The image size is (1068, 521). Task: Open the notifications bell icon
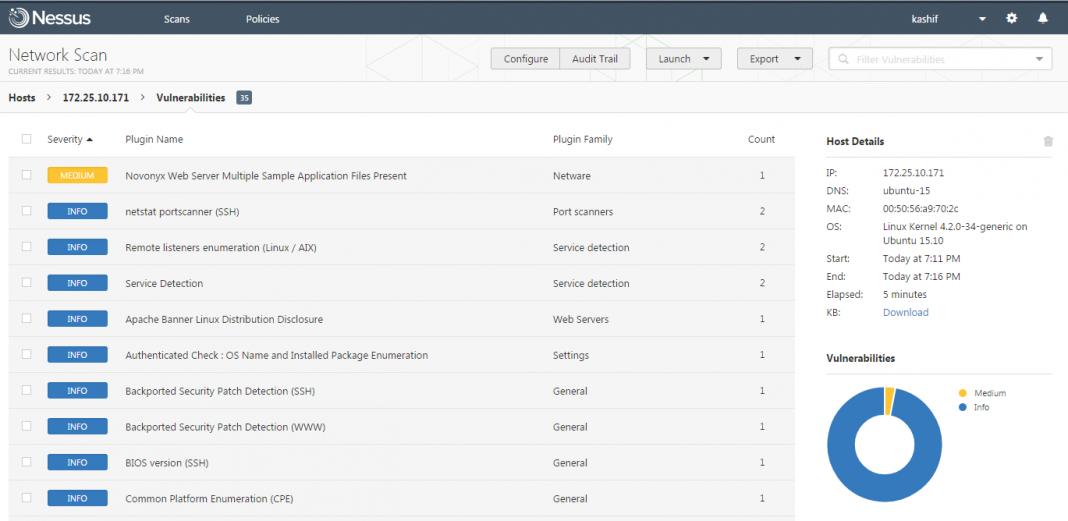tap(1043, 18)
